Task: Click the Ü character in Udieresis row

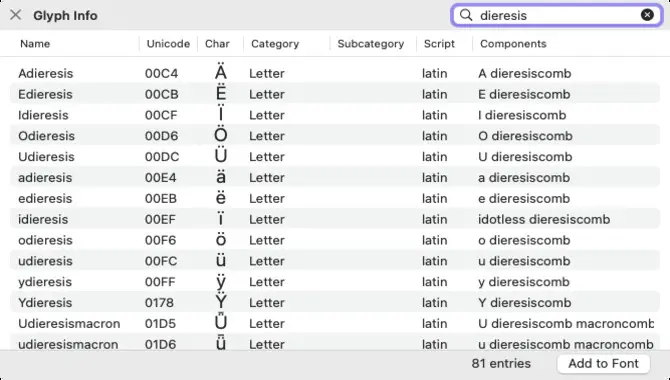Action: pyautogui.click(x=220, y=156)
